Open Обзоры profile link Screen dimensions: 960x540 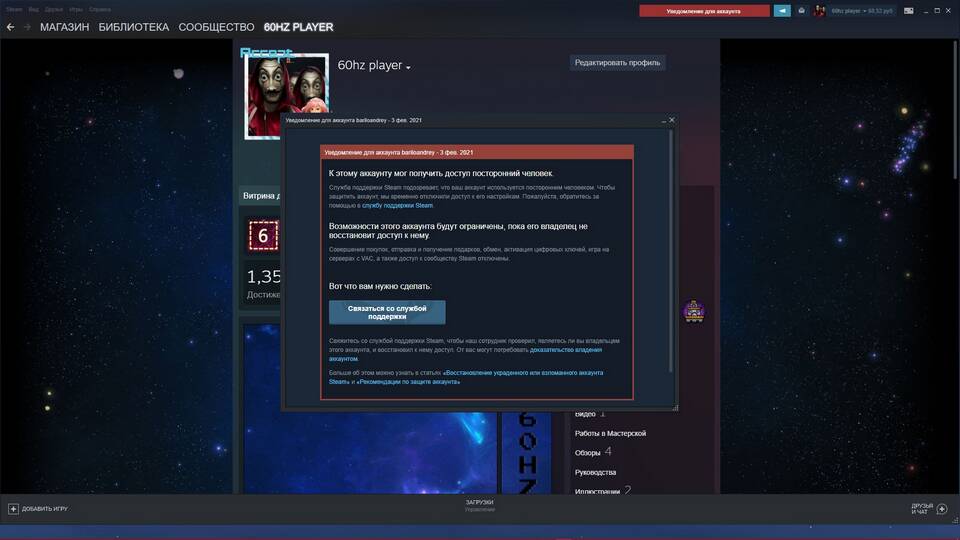(x=587, y=453)
